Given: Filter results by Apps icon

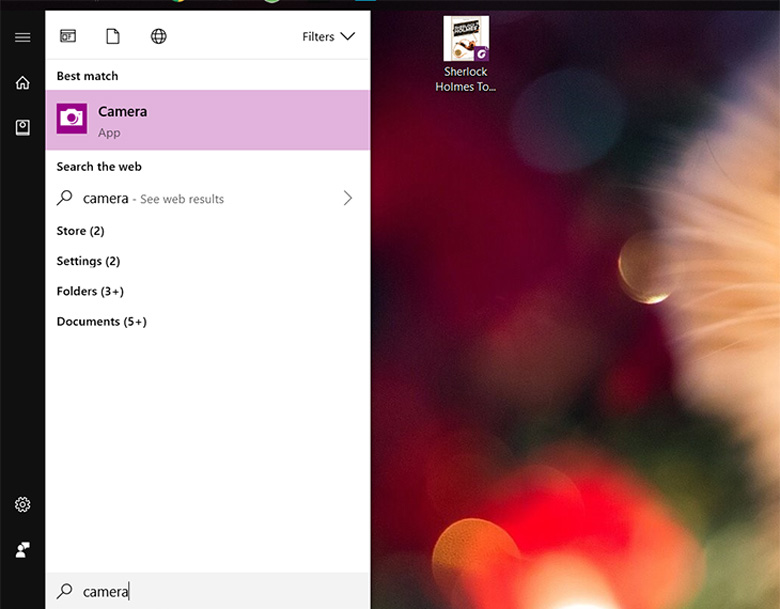Looking at the screenshot, I should point(68,37).
